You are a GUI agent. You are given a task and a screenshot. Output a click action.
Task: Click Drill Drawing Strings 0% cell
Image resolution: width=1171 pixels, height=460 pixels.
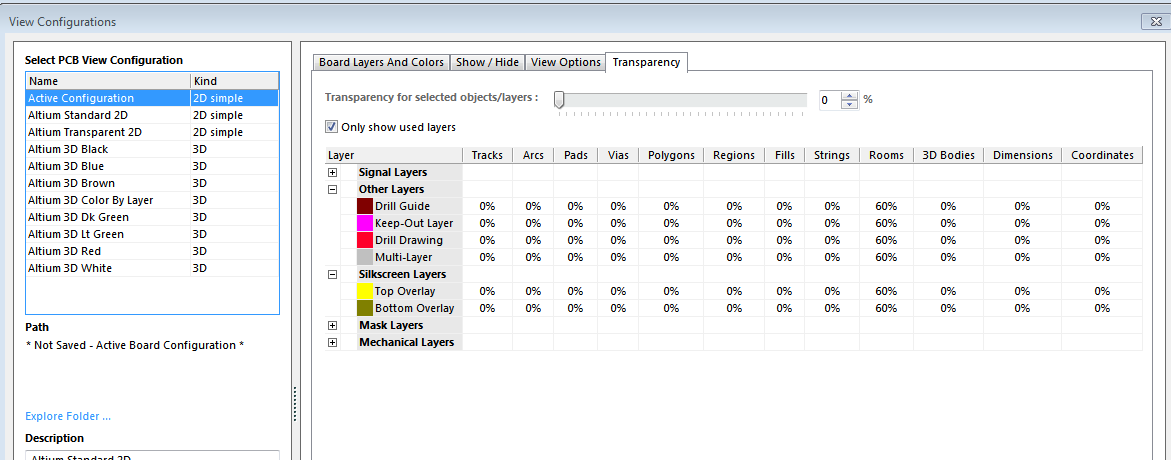(x=832, y=240)
